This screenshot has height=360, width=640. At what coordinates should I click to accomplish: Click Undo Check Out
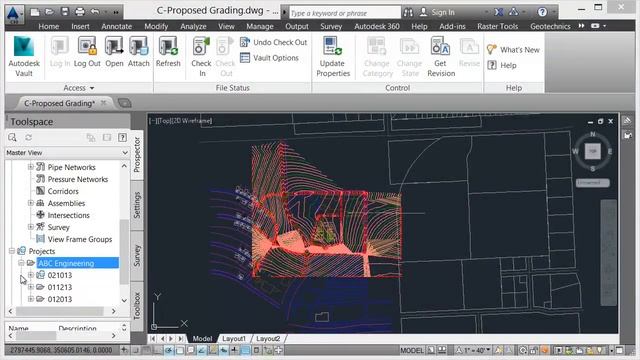click(273, 42)
